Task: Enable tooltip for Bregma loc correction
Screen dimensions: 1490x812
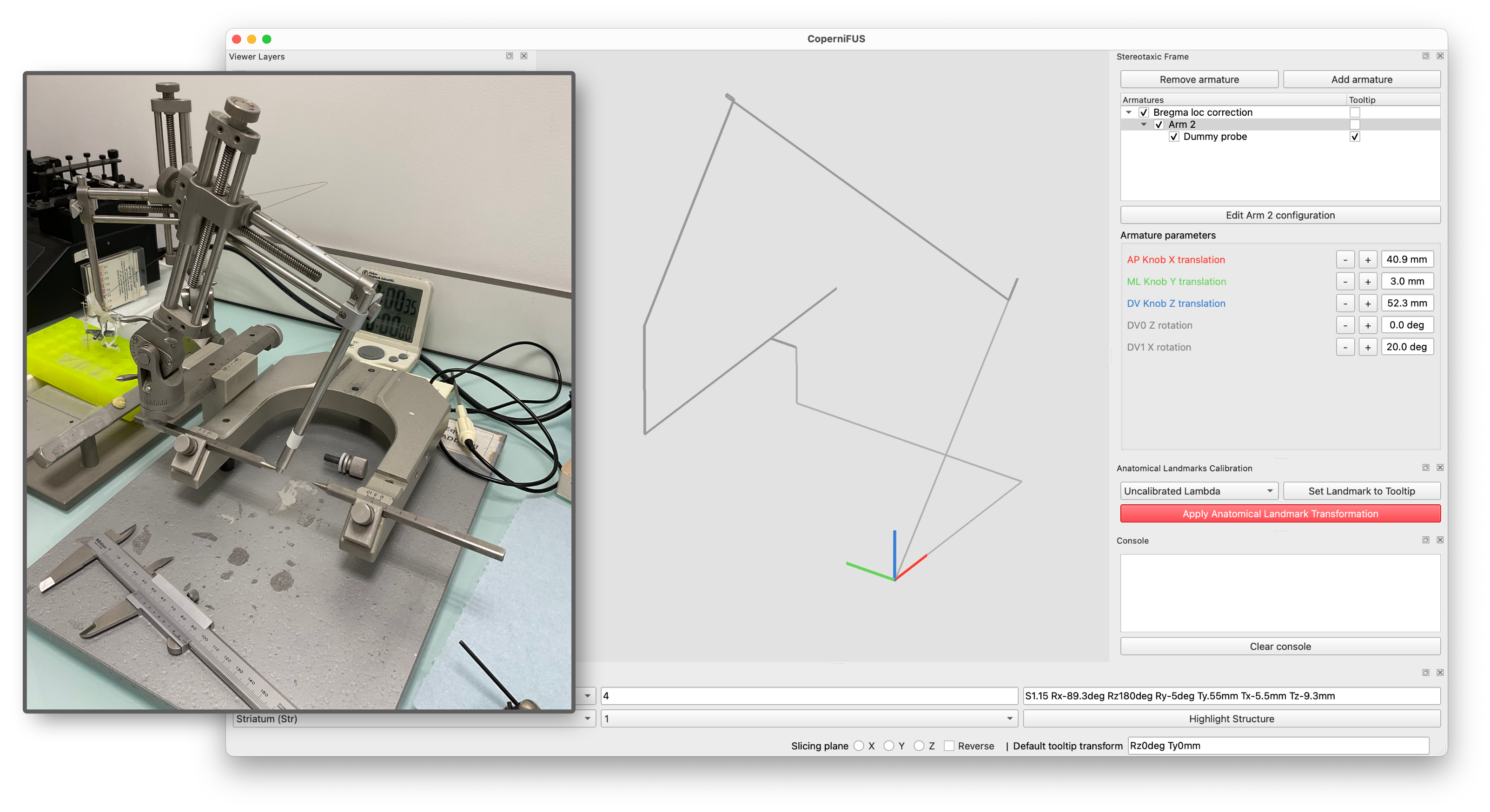Action: (1354, 112)
